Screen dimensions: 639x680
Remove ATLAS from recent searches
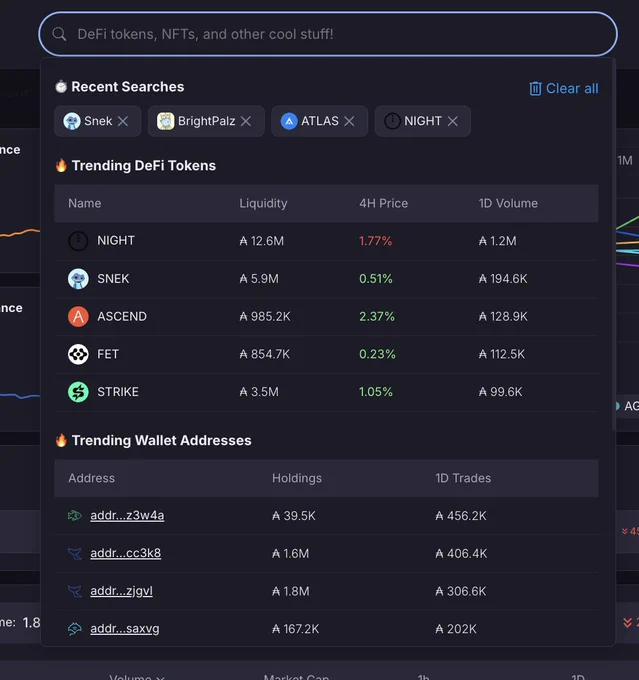click(349, 121)
